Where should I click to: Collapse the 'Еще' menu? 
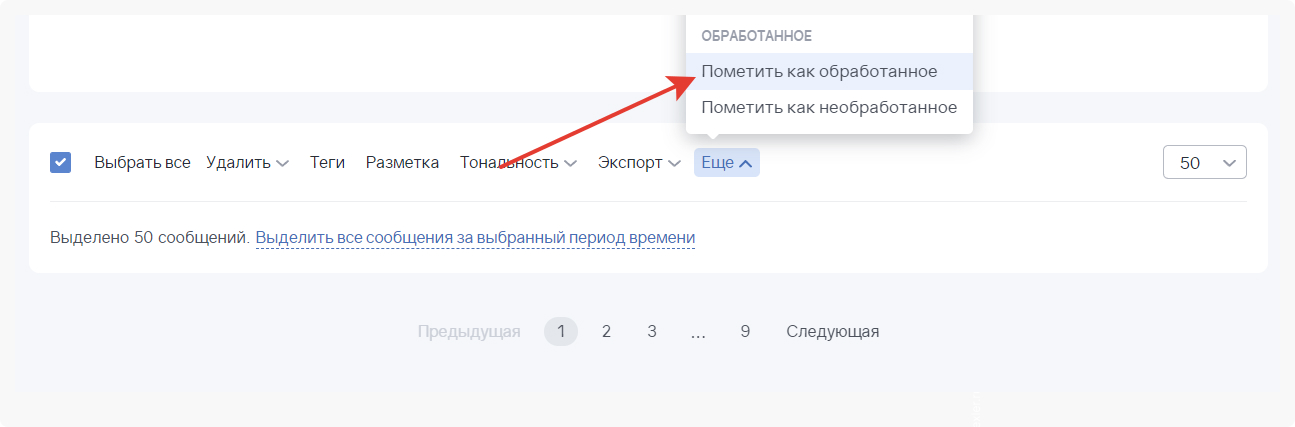coord(726,163)
